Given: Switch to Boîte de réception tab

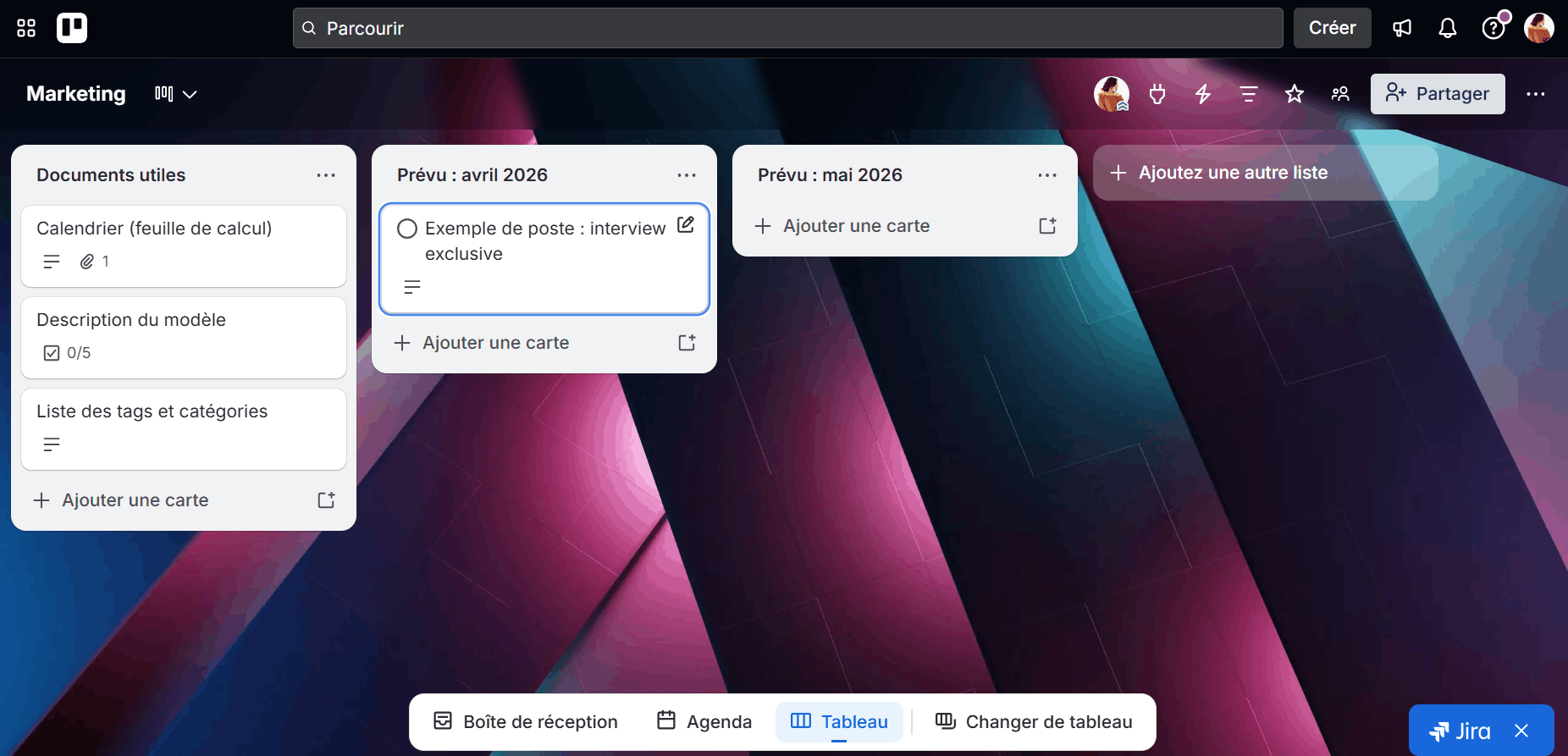Looking at the screenshot, I should pos(526,722).
